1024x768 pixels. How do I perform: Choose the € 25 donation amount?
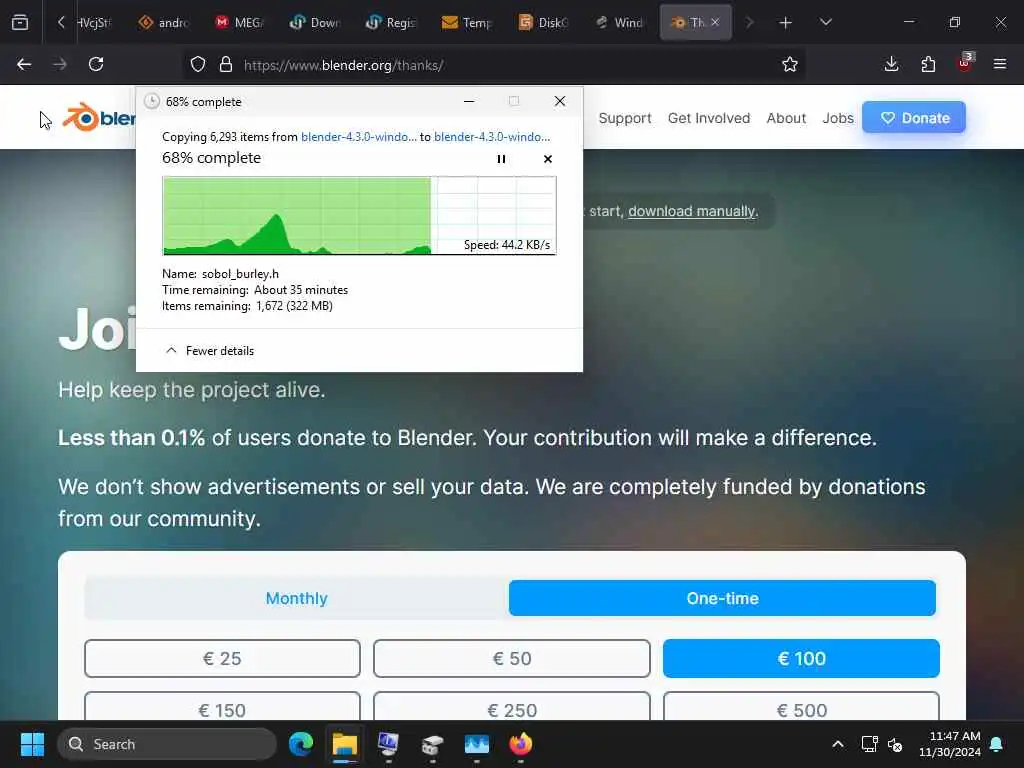pos(222,658)
